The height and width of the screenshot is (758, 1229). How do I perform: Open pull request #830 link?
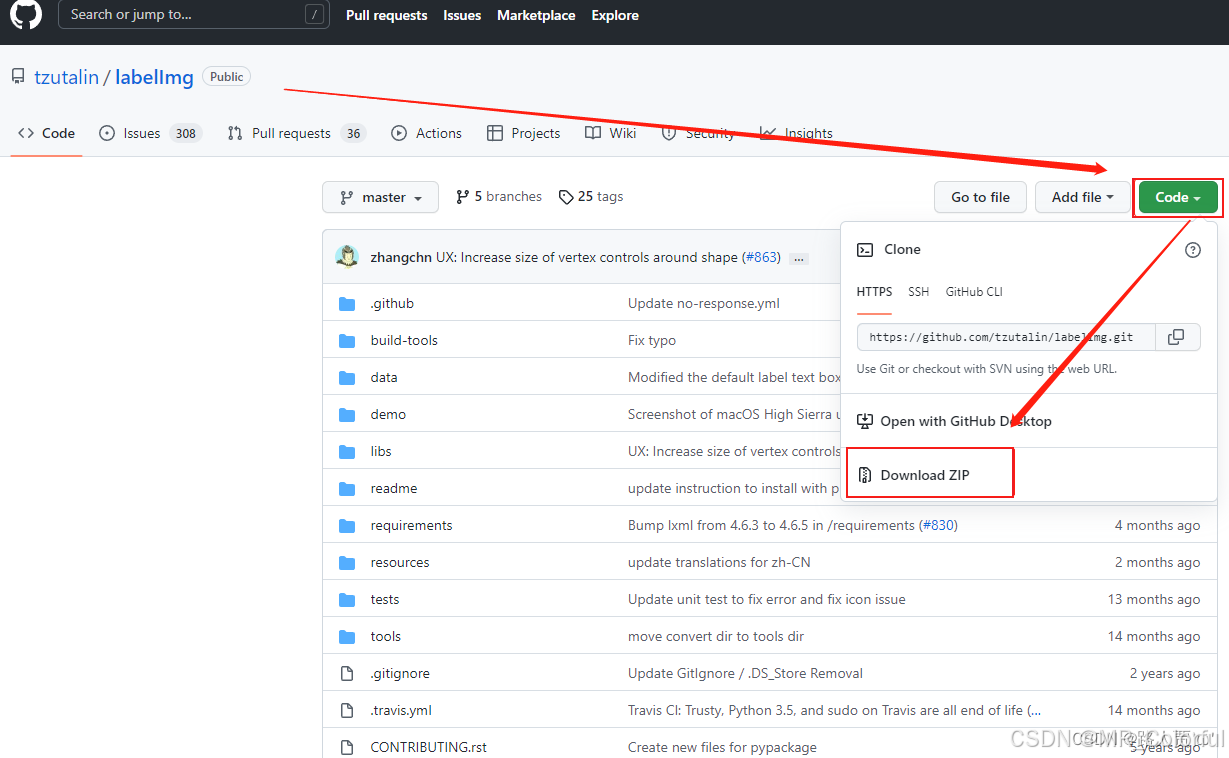click(x=937, y=525)
